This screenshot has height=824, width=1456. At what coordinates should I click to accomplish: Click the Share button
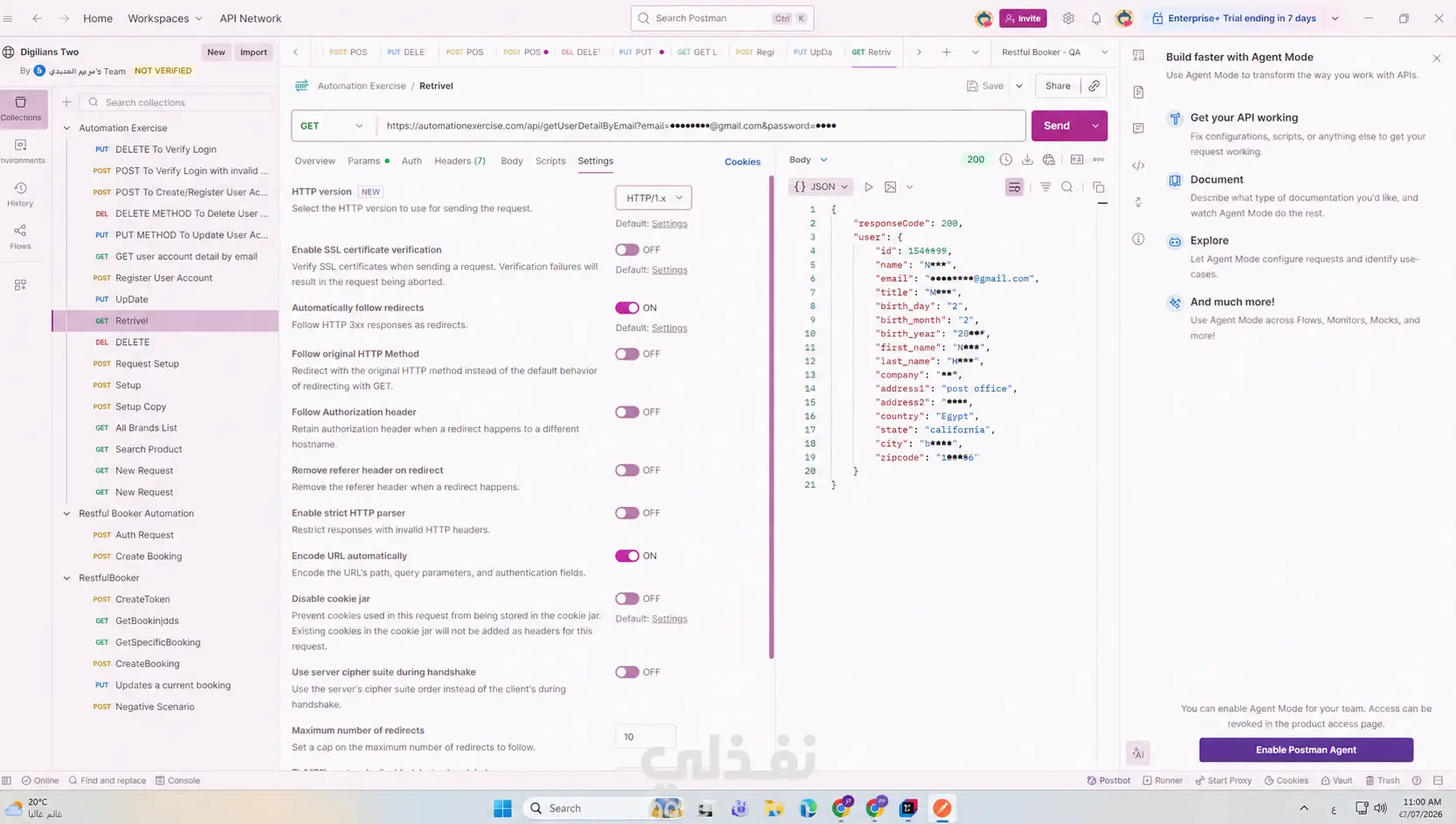click(x=1058, y=86)
